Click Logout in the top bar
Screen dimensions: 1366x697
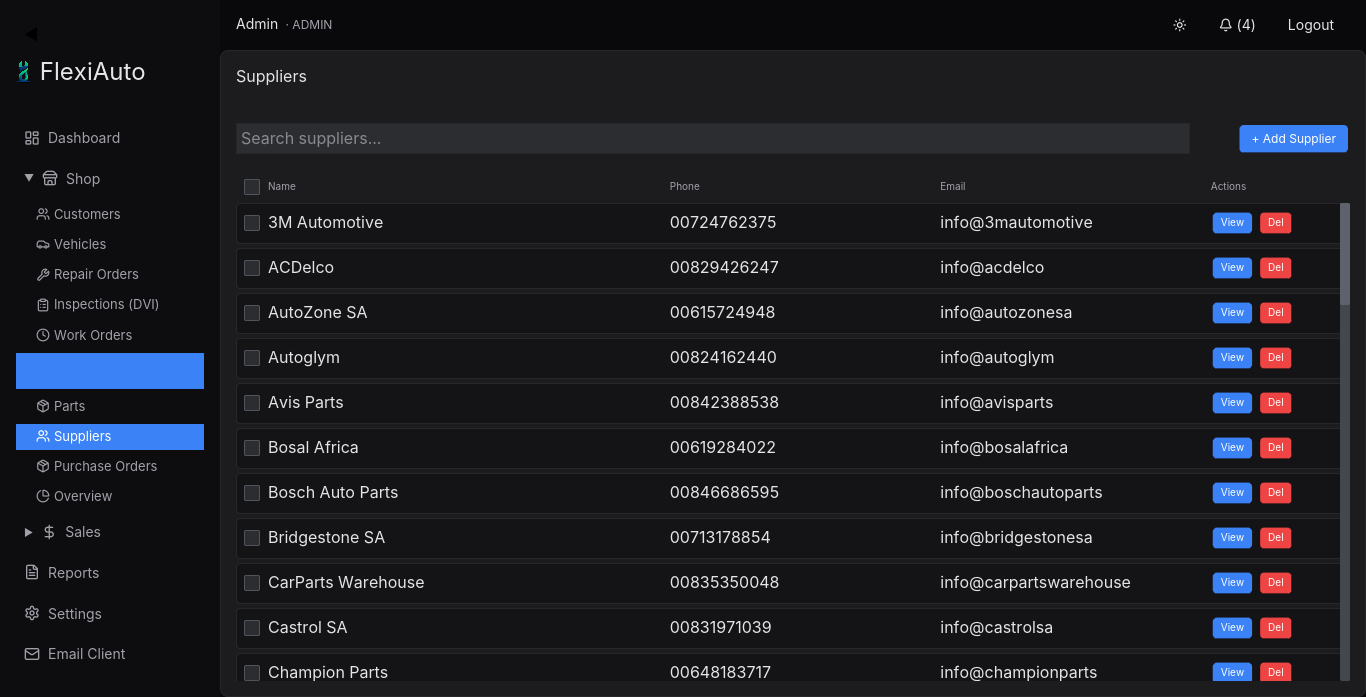coord(1311,25)
